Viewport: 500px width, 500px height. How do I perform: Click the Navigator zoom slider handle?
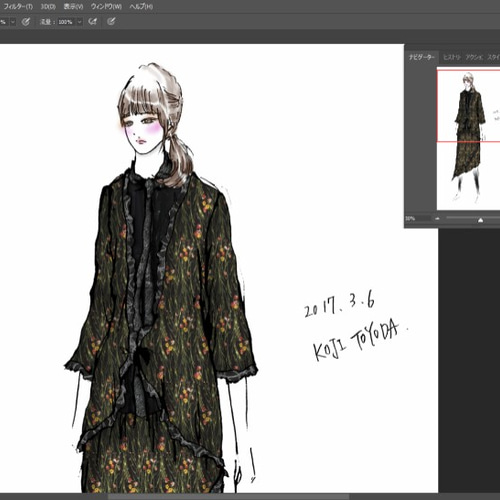tap(480, 220)
